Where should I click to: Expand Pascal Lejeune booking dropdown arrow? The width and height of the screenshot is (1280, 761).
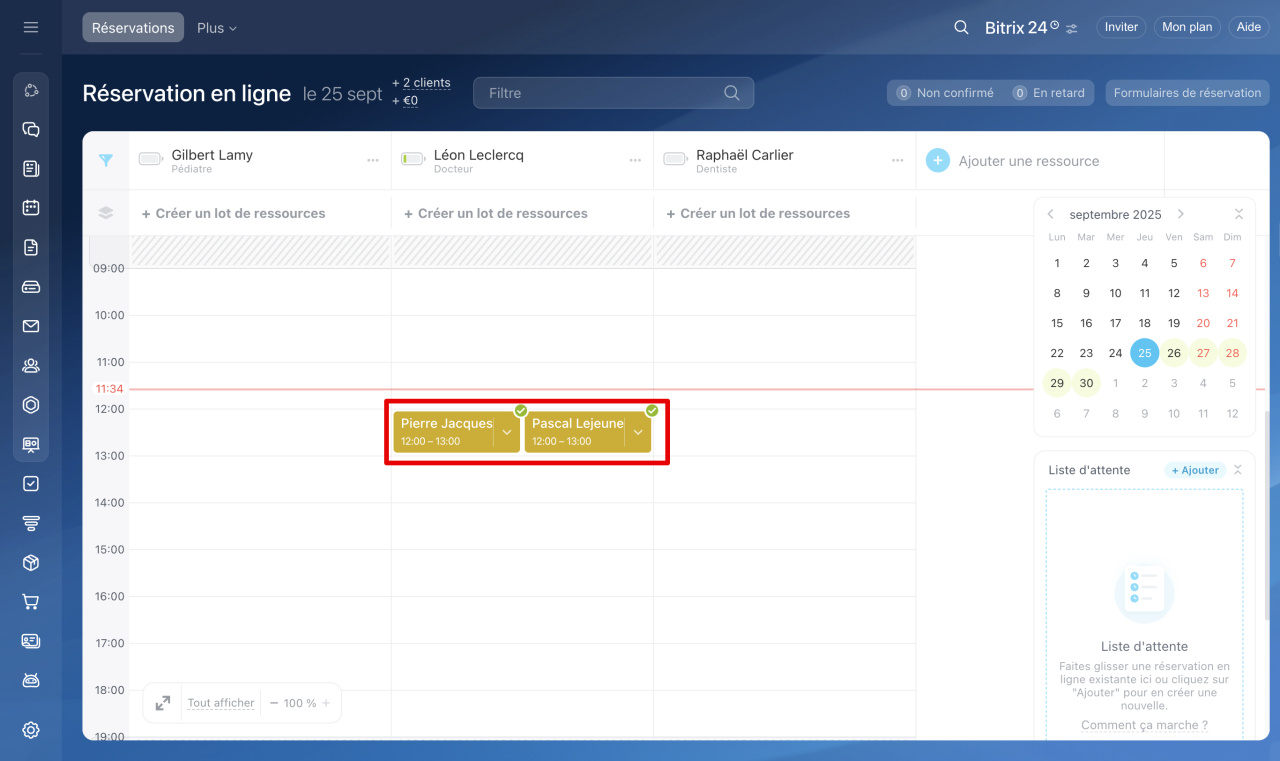pos(638,432)
